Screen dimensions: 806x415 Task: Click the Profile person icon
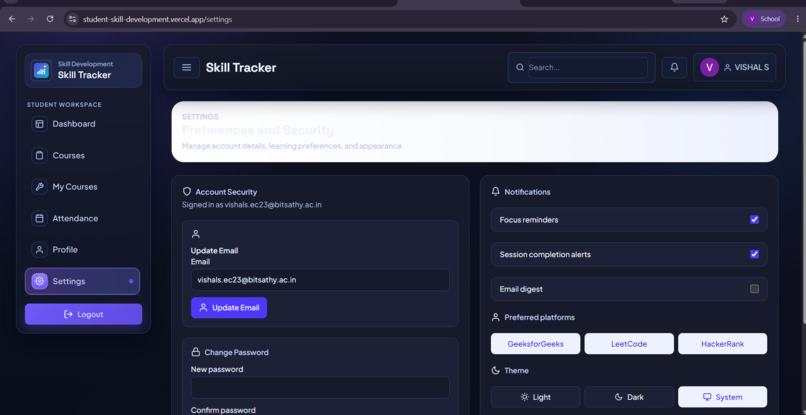click(x=39, y=250)
